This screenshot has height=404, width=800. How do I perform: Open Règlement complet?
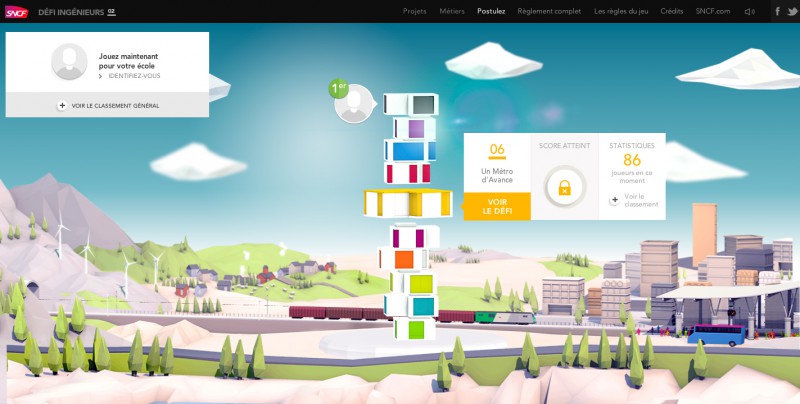[550, 11]
